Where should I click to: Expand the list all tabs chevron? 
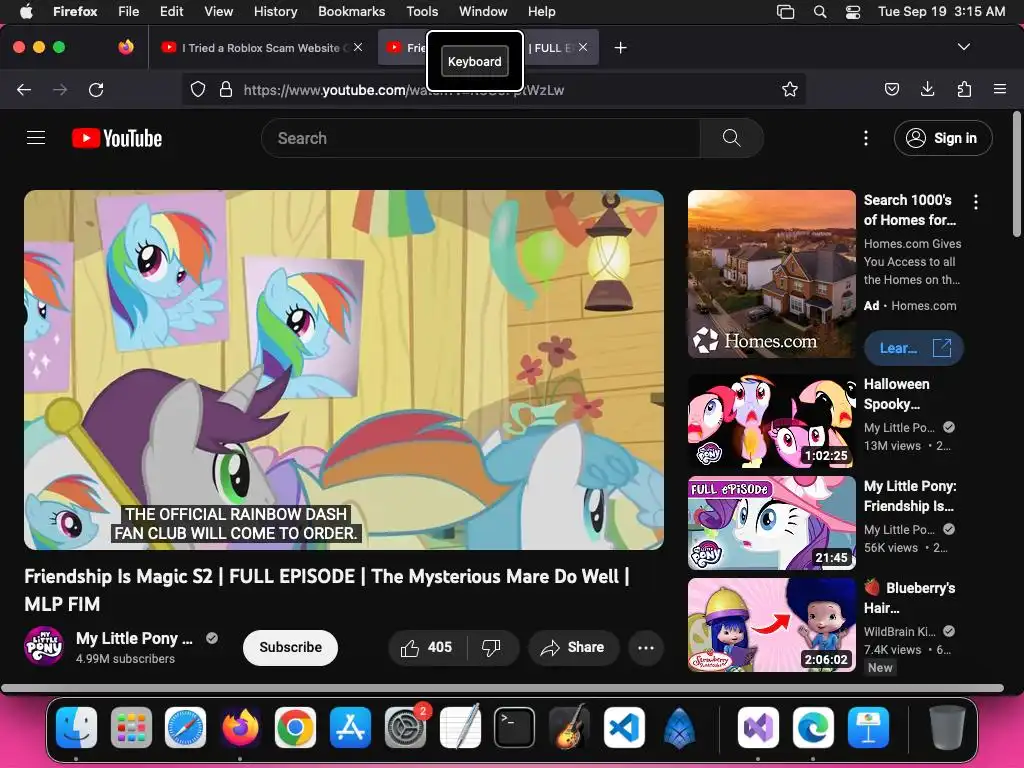pos(963,47)
